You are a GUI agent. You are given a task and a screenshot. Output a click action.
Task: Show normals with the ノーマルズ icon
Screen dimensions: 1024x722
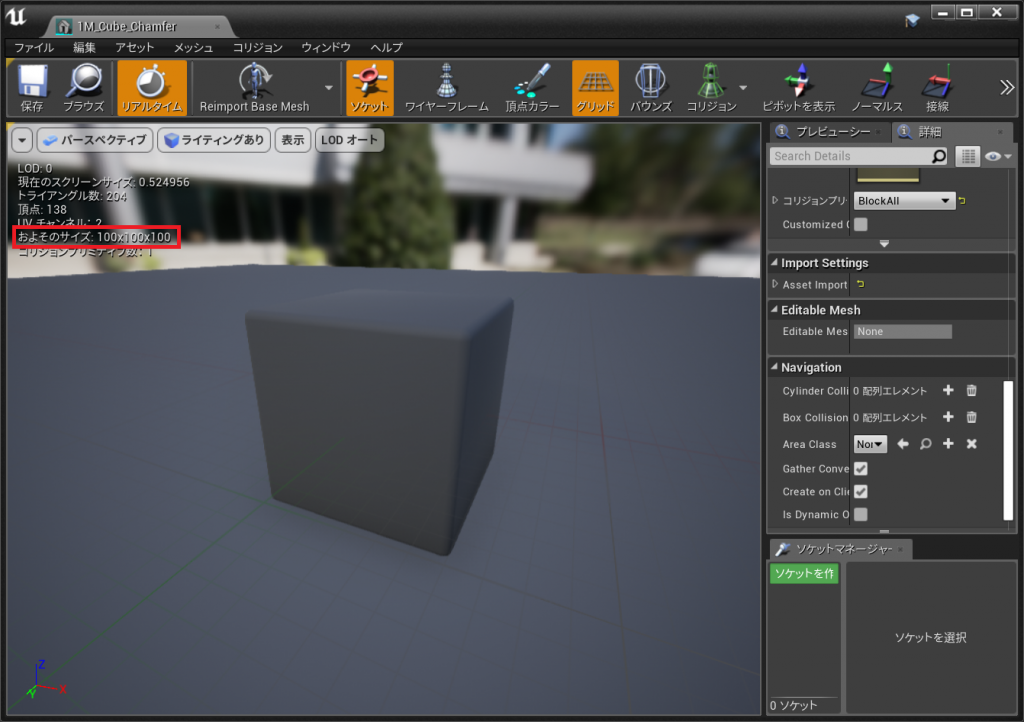click(x=876, y=87)
